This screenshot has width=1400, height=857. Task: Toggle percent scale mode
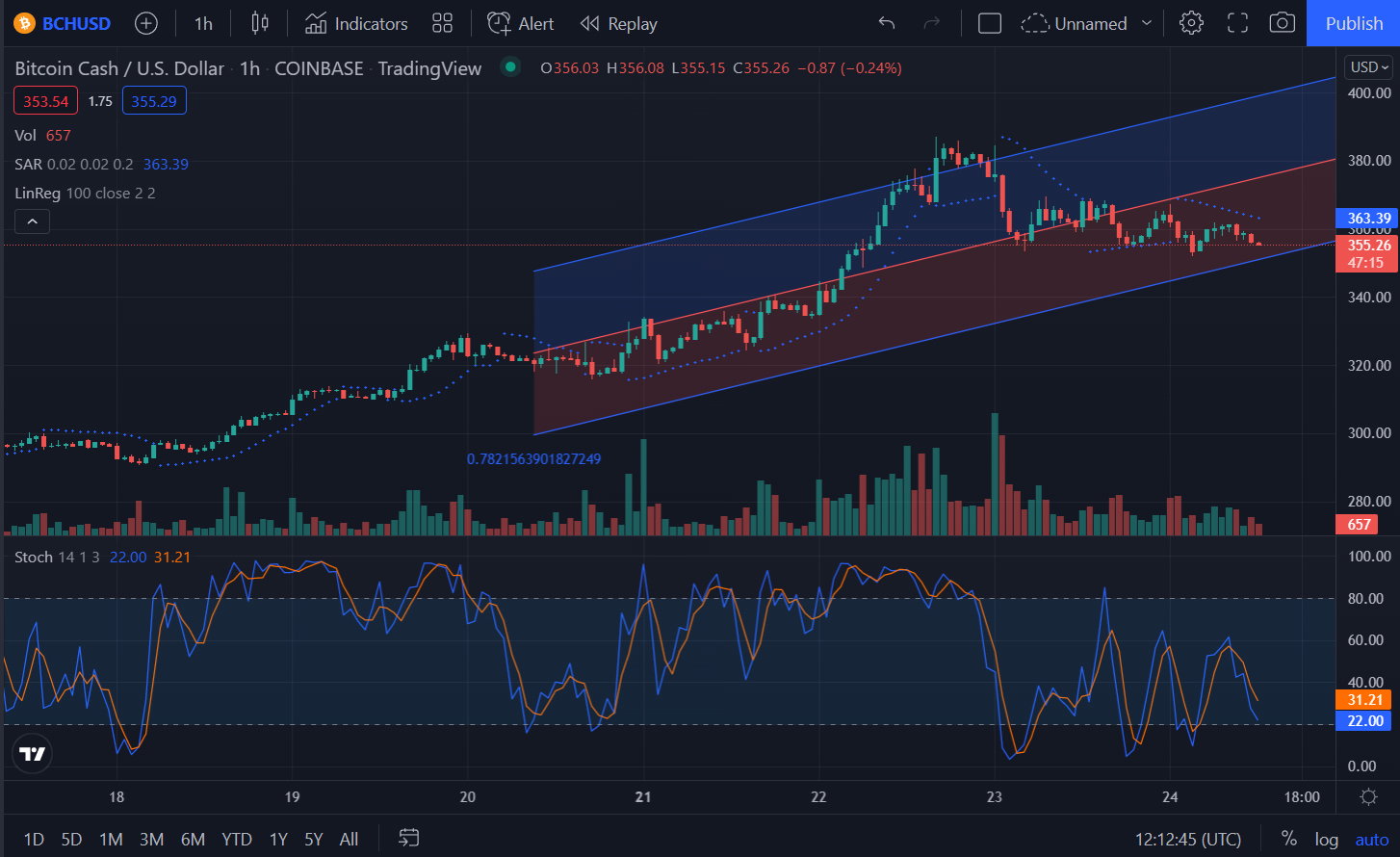tap(1288, 840)
